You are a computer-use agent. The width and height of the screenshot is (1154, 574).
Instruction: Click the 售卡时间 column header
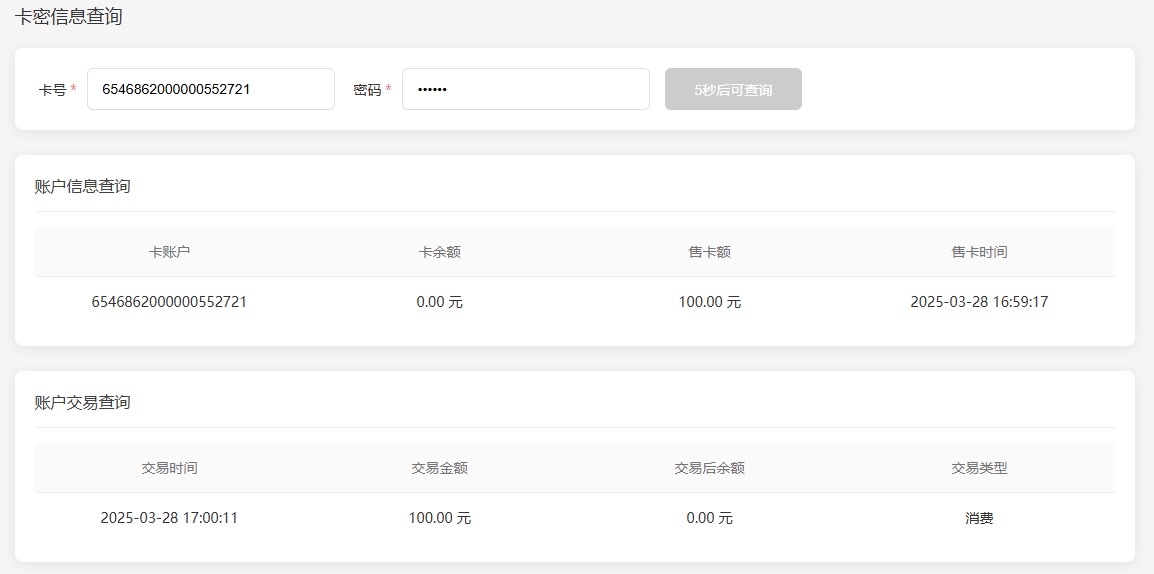[979, 252]
